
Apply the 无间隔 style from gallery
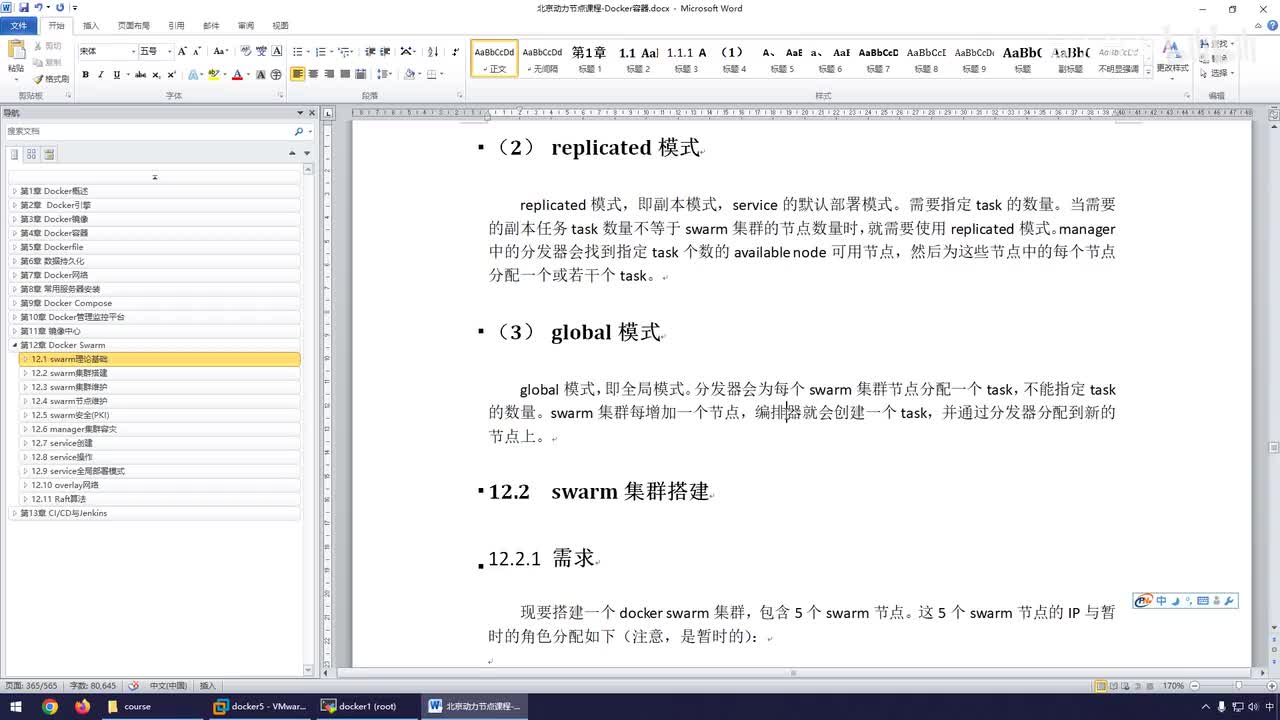(x=543, y=59)
